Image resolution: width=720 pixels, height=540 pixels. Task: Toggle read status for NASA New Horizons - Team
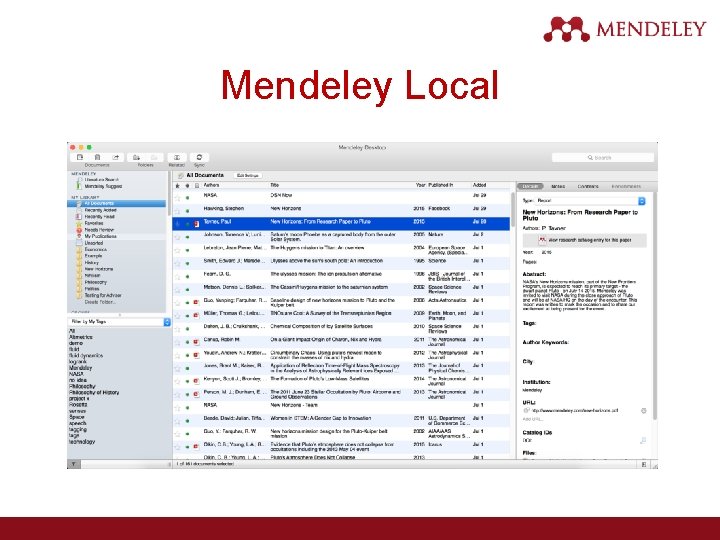(187, 408)
